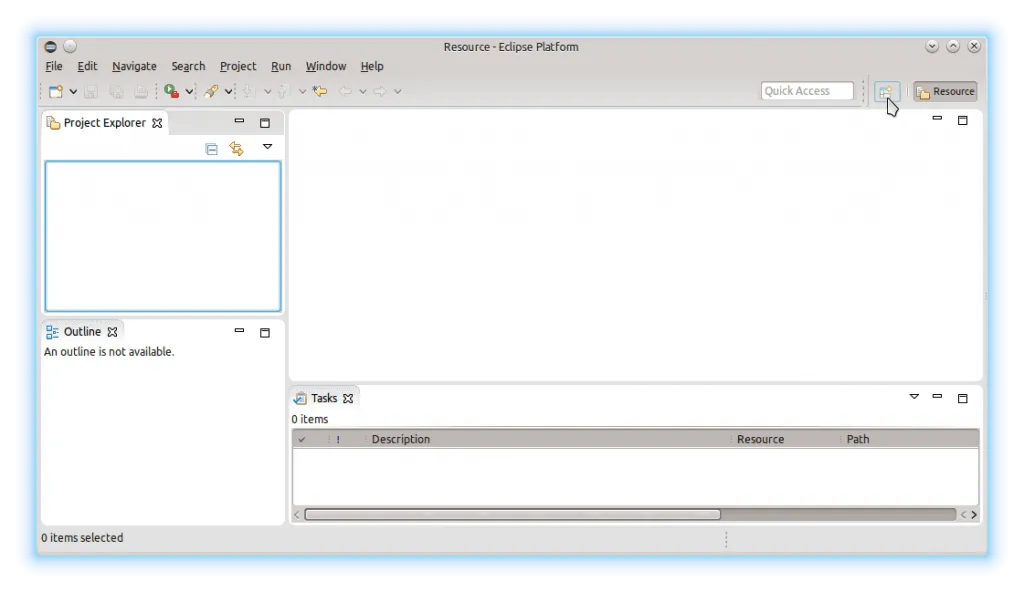Expand the External Tools dropdown arrow

coord(189,92)
